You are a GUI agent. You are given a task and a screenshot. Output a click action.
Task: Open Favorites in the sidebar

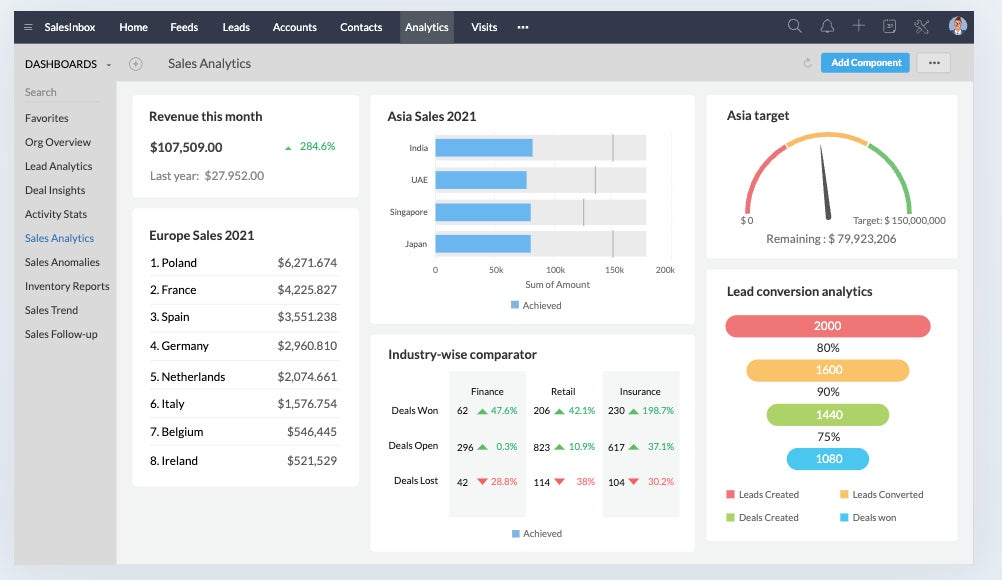[x=47, y=118]
